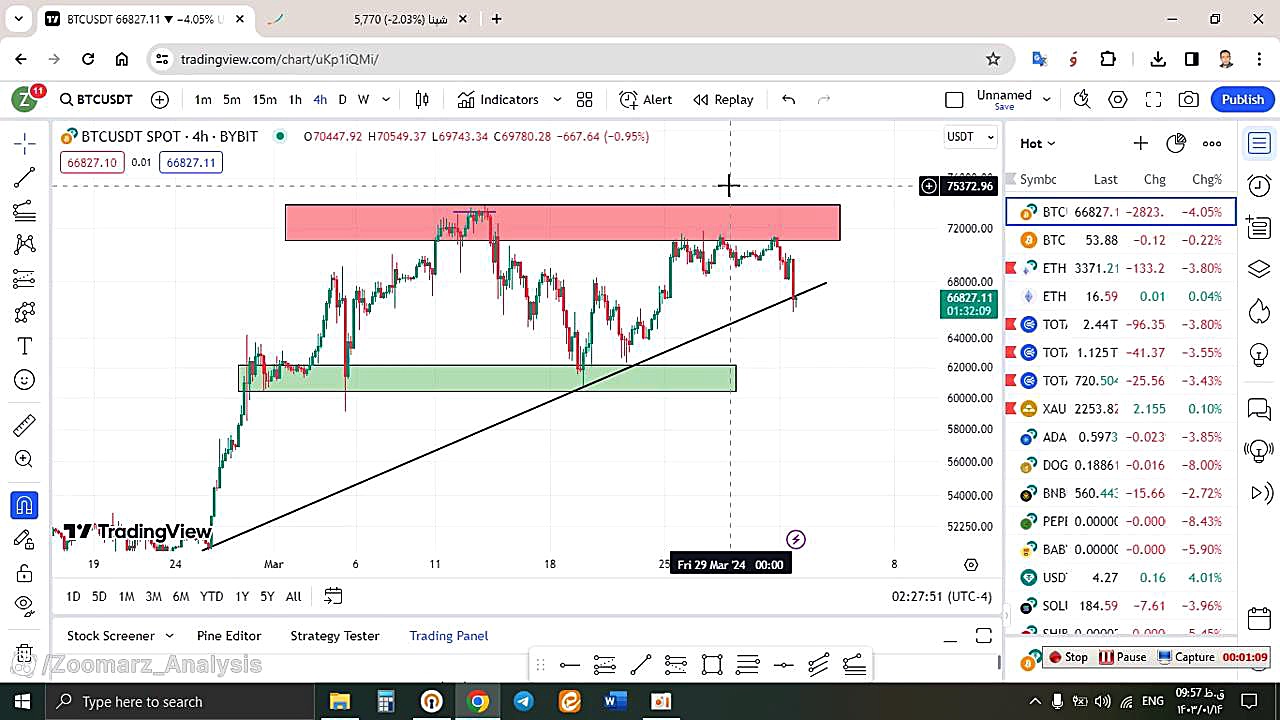
Task: Open layout setup square icon
Action: click(x=954, y=99)
